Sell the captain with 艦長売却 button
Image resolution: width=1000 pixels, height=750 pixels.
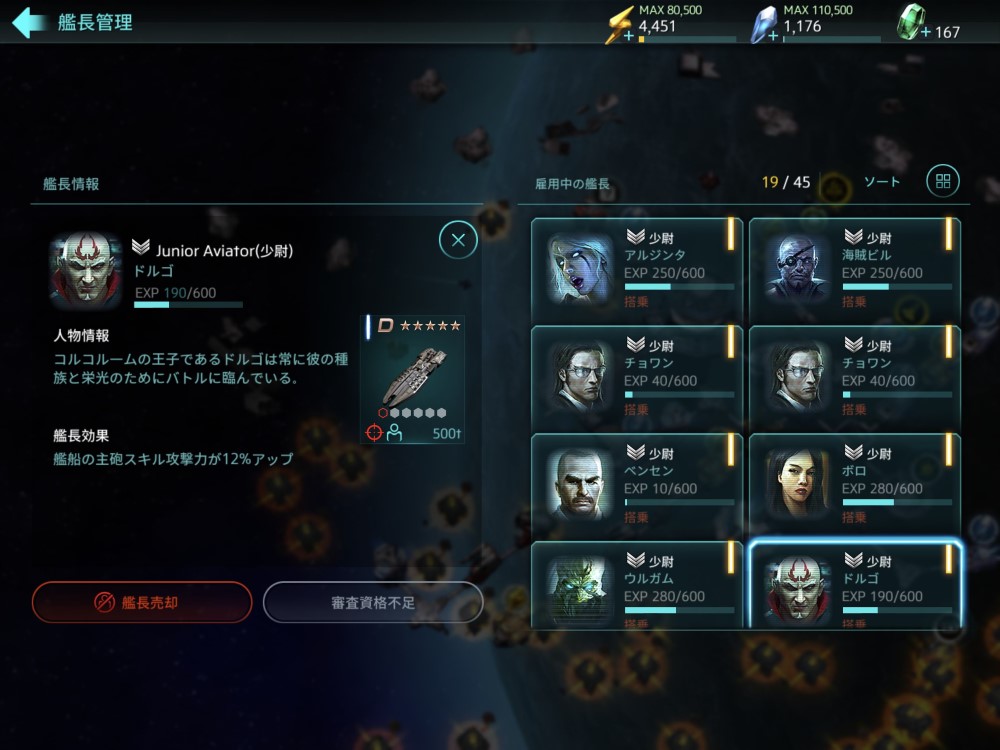(x=142, y=602)
